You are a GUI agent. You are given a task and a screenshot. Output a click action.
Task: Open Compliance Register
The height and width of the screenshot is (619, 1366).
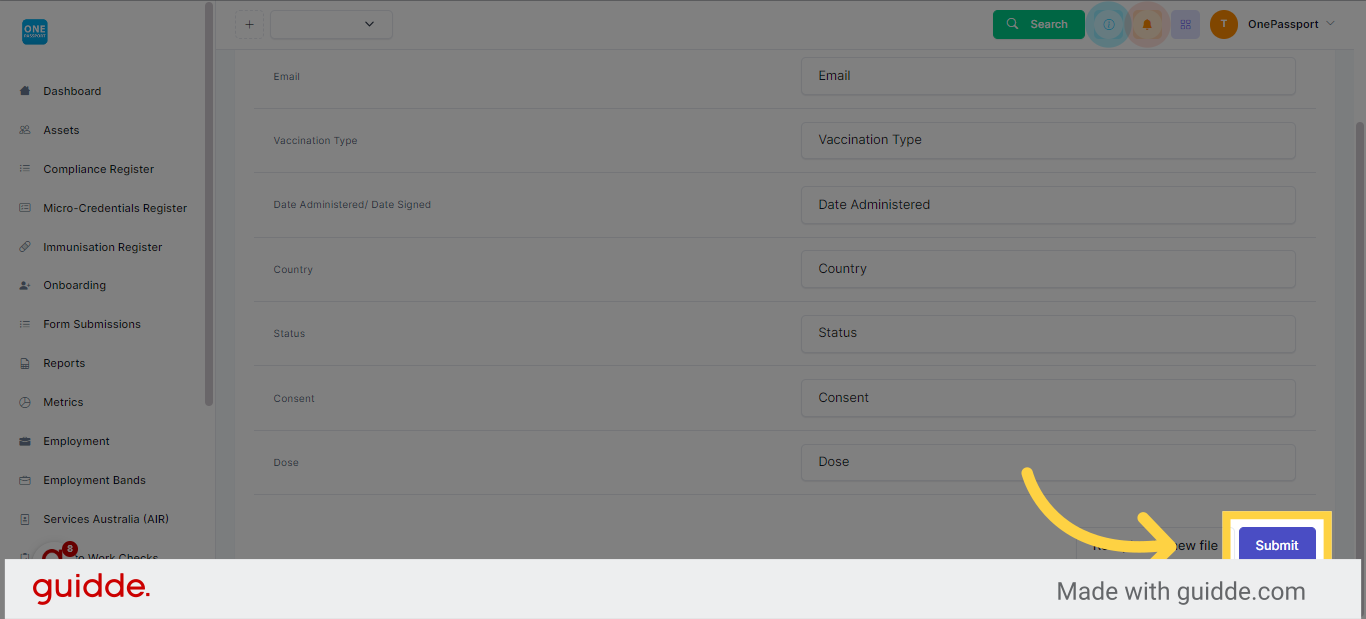pyautogui.click(x=99, y=169)
